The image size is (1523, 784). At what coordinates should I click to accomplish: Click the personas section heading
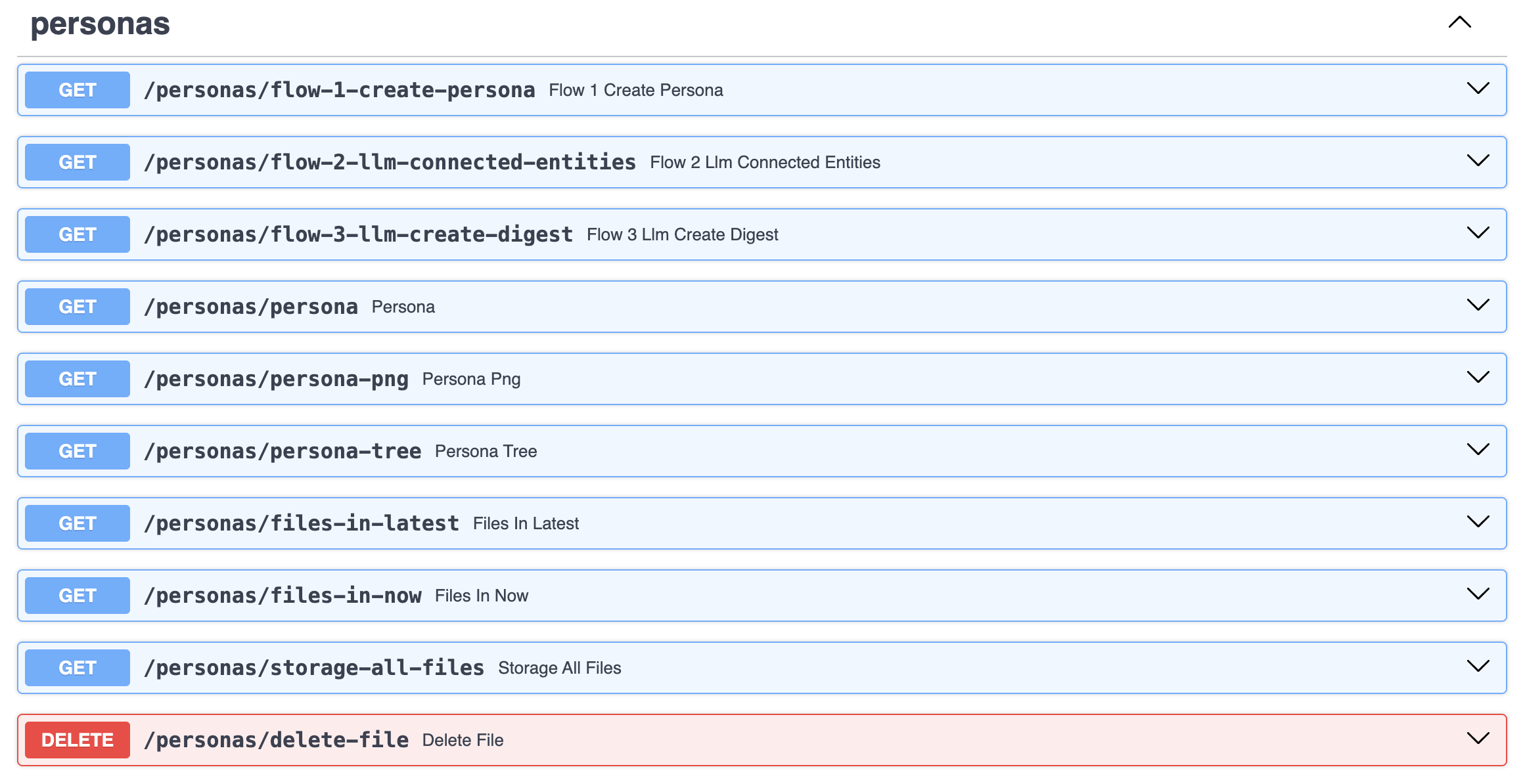pyautogui.click(x=101, y=24)
